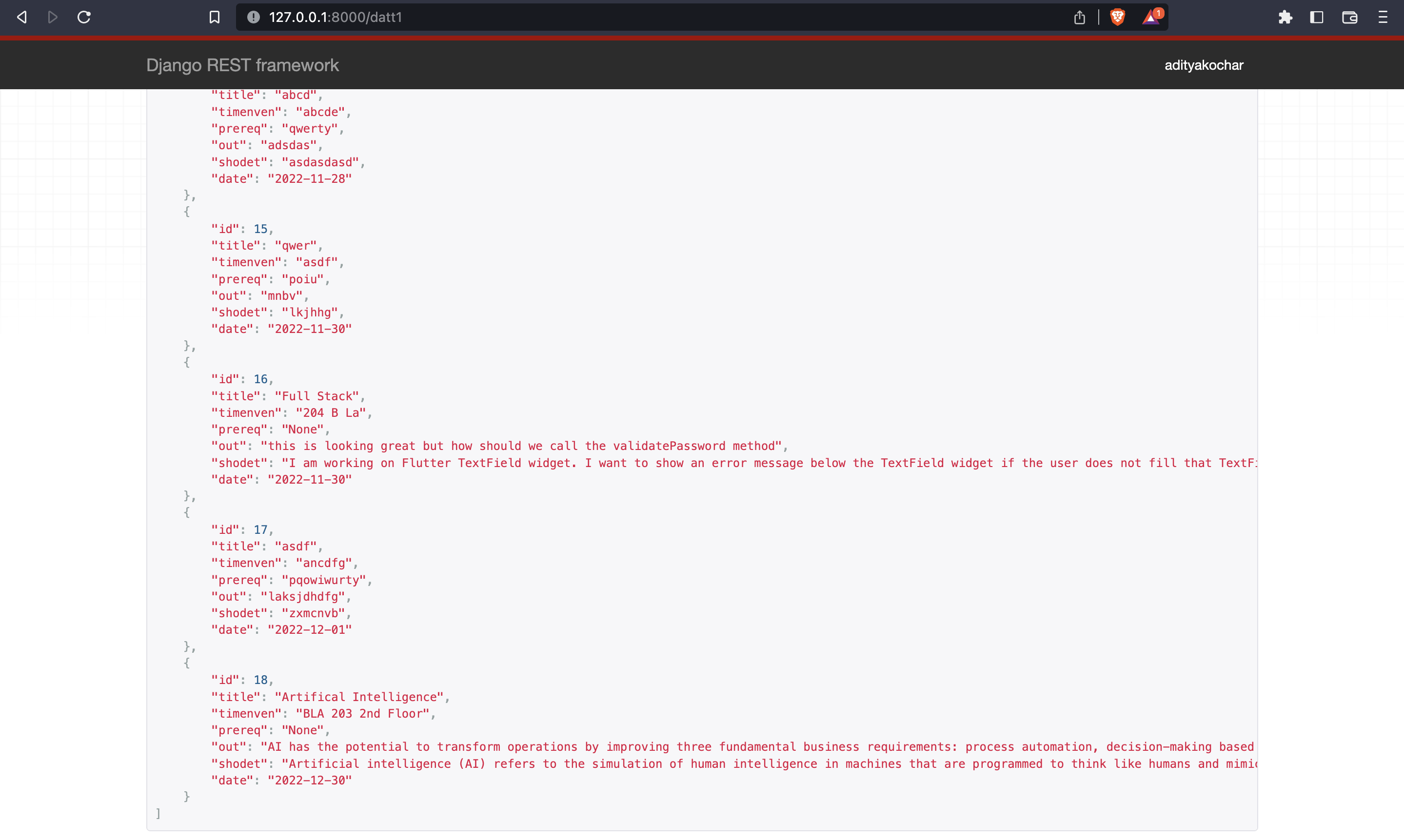Open Brave Rewards triangle icon

[1151, 17]
